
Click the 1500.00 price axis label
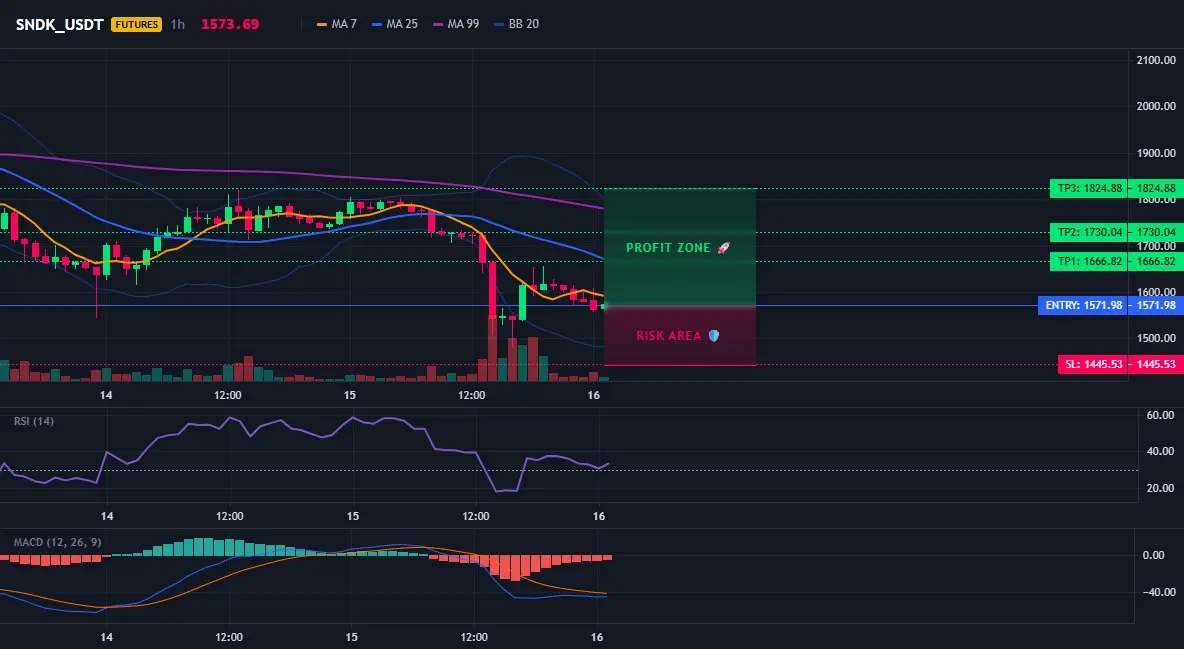[x=1156, y=338]
